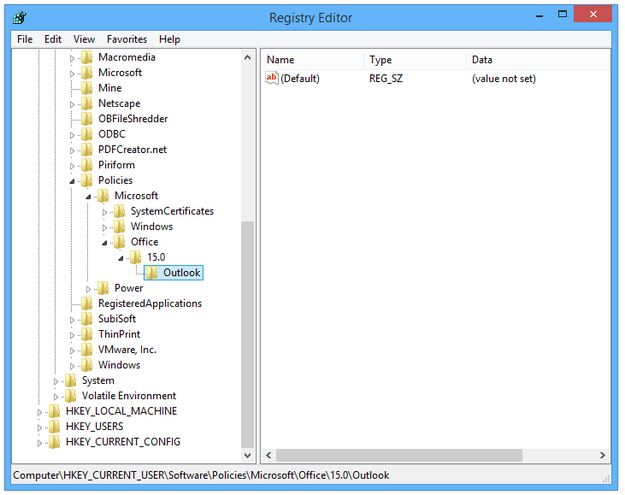Click the ODBC folder icon
The width and height of the screenshot is (625, 495).
coord(86,134)
